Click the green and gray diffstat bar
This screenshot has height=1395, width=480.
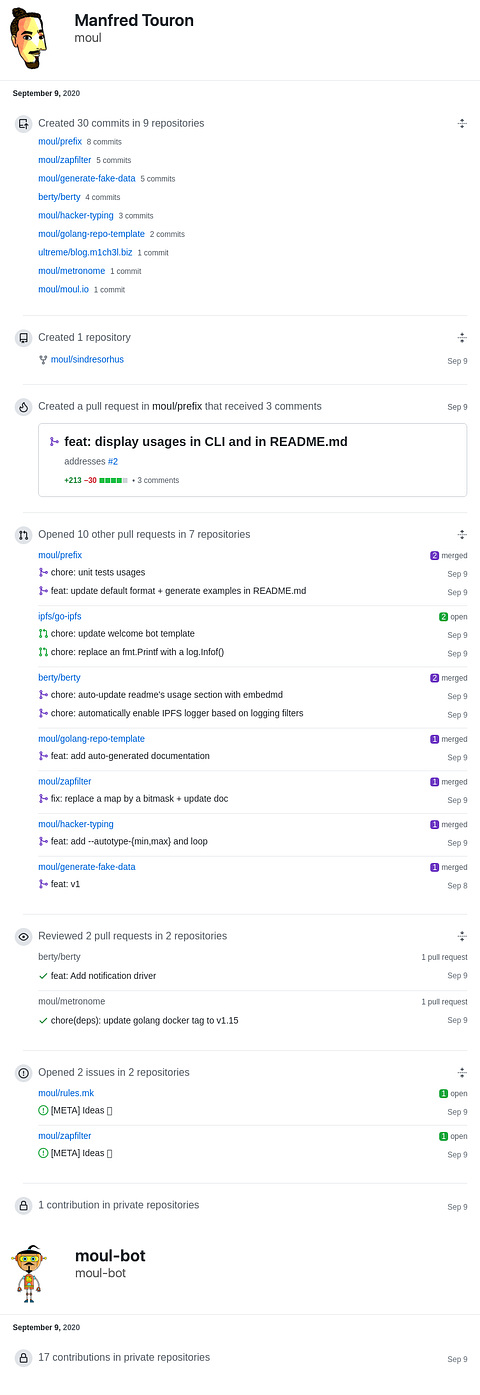114,480
